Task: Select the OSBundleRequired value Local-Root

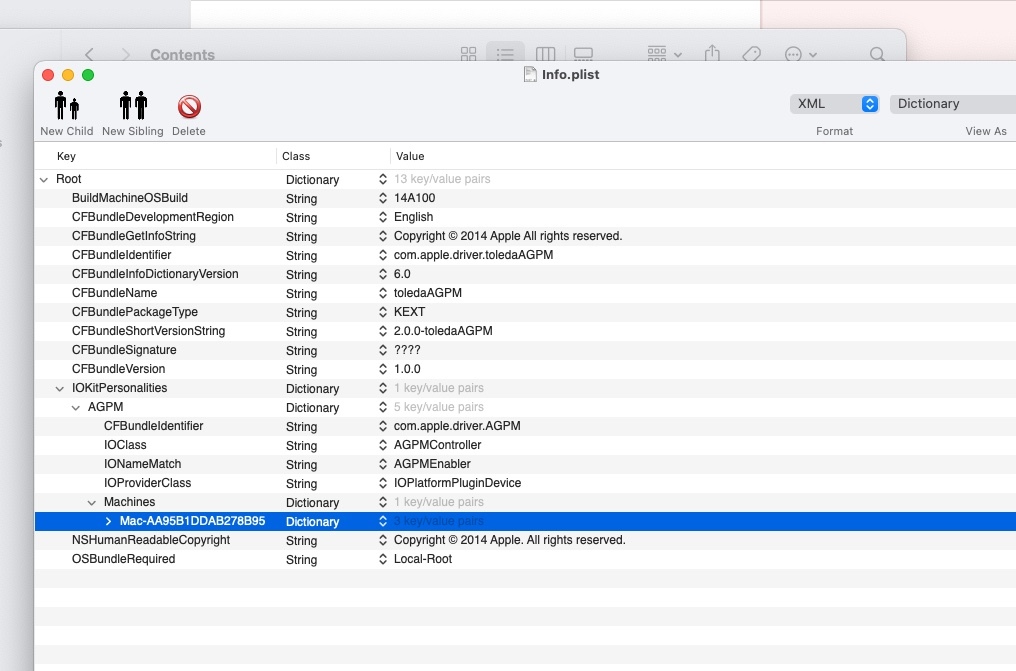Action: pyautogui.click(x=422, y=560)
